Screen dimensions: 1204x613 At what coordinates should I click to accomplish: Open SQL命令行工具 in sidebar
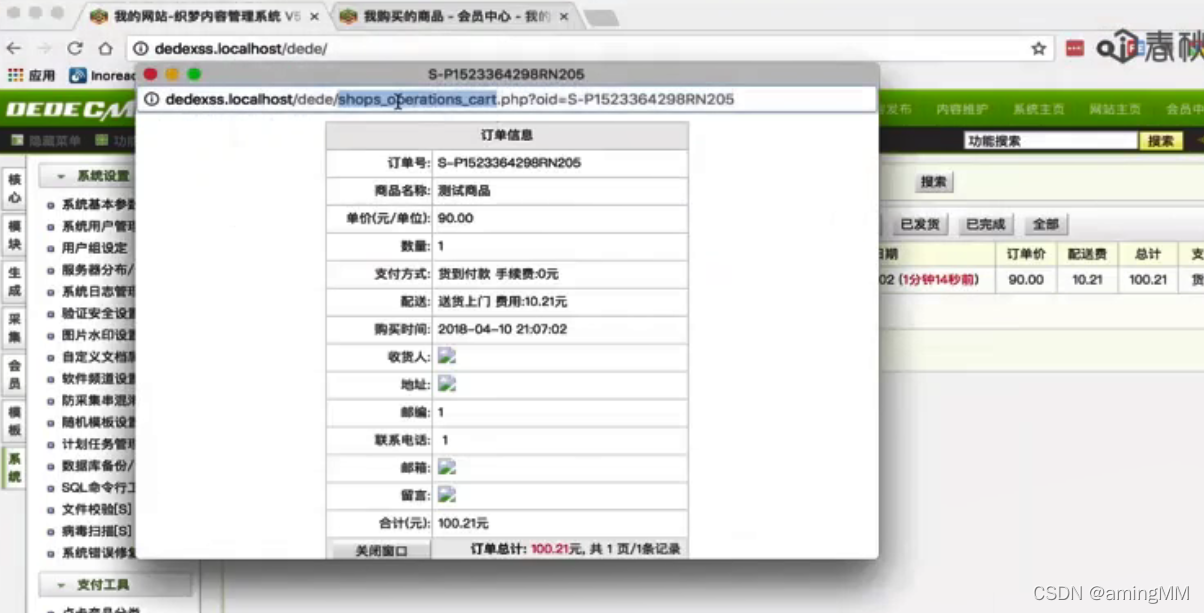pyautogui.click(x=98, y=488)
